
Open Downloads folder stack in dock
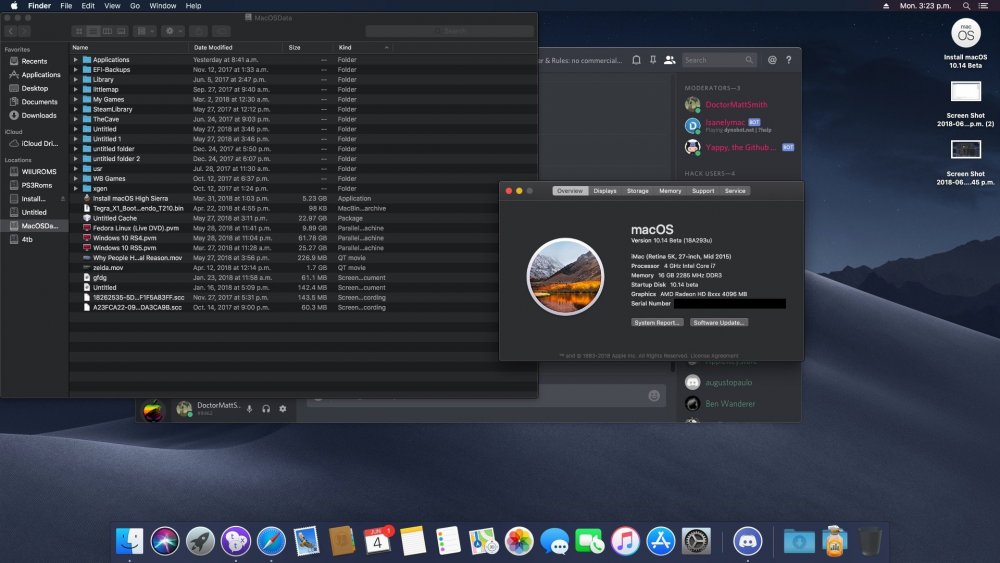point(799,541)
